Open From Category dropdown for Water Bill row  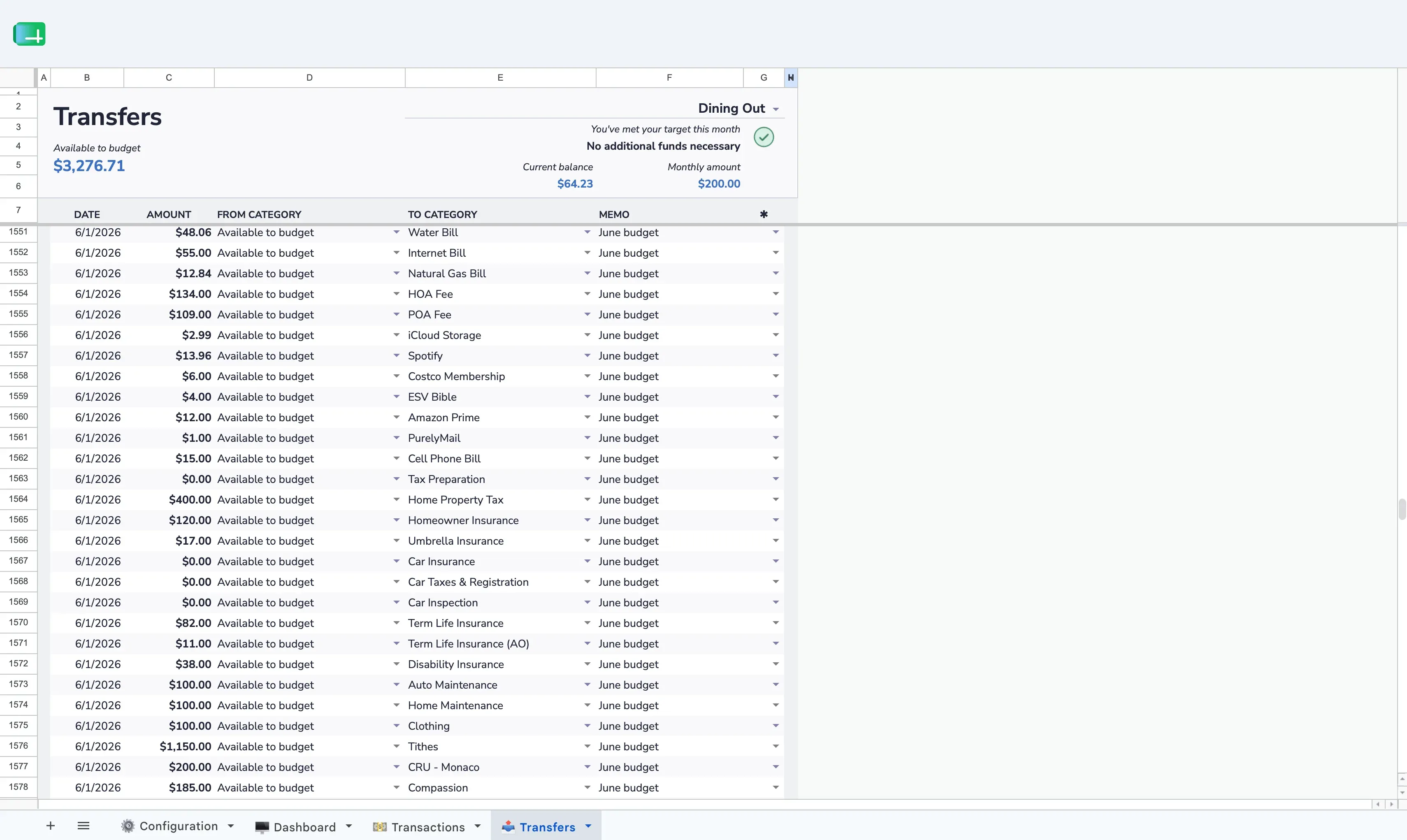[396, 232]
